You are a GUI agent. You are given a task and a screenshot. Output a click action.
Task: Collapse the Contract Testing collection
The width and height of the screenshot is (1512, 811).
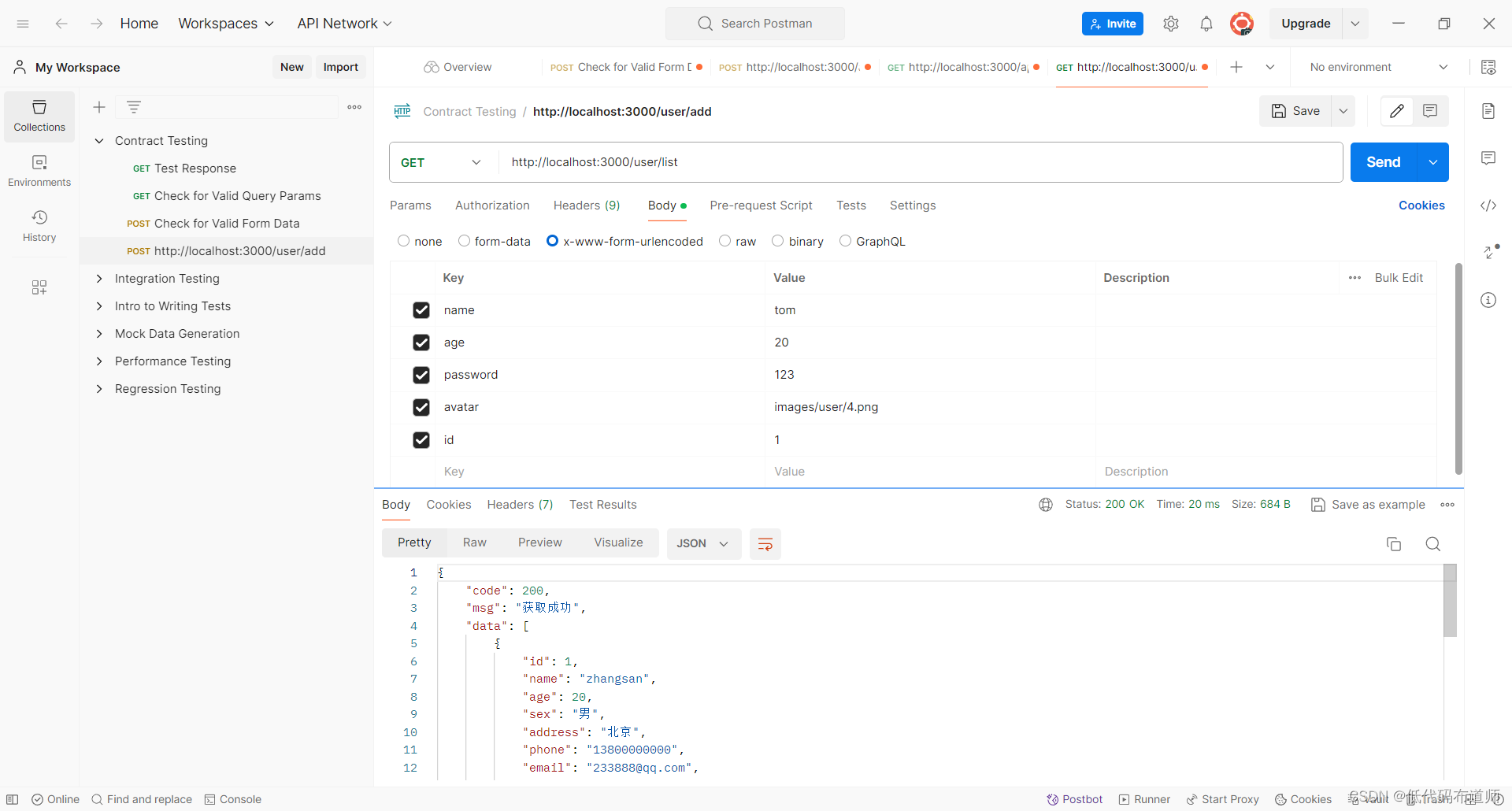(x=99, y=141)
